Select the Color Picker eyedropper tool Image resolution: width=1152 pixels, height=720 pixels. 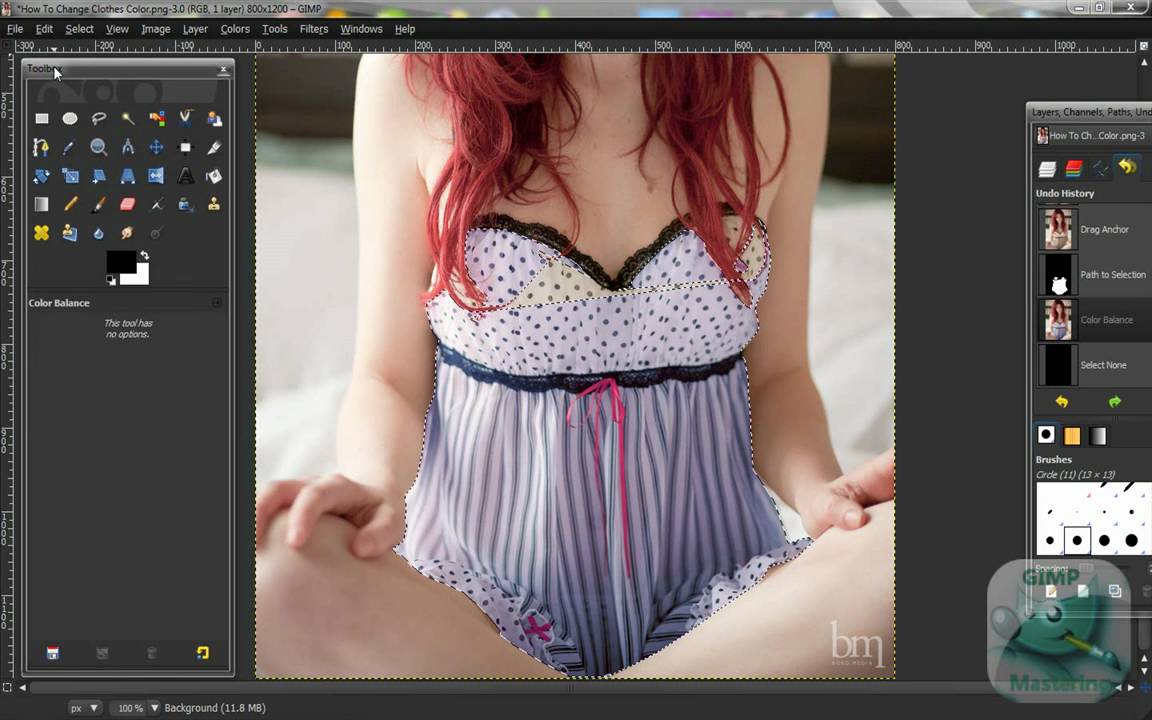pos(70,147)
